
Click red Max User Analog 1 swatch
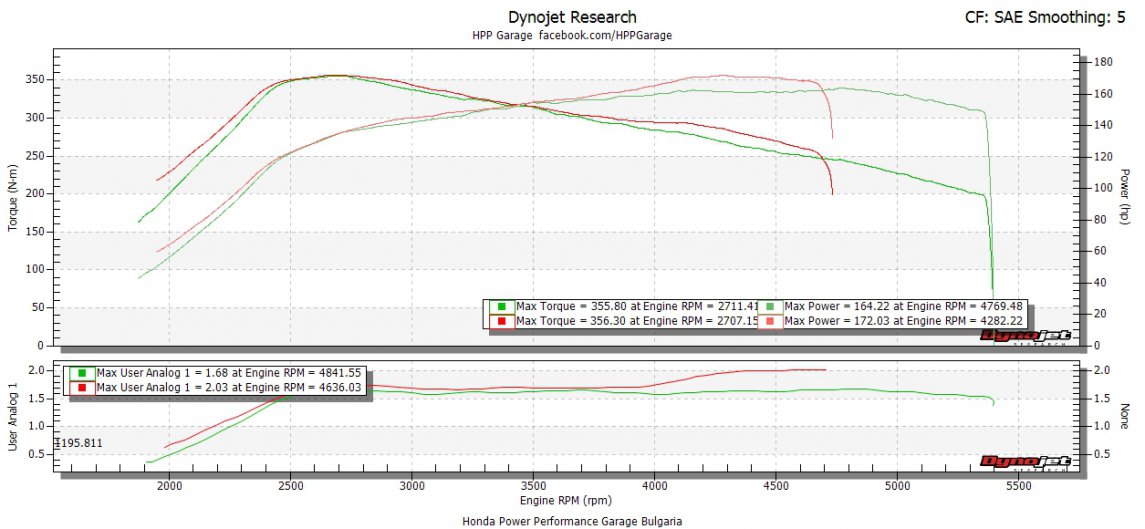(x=83, y=387)
